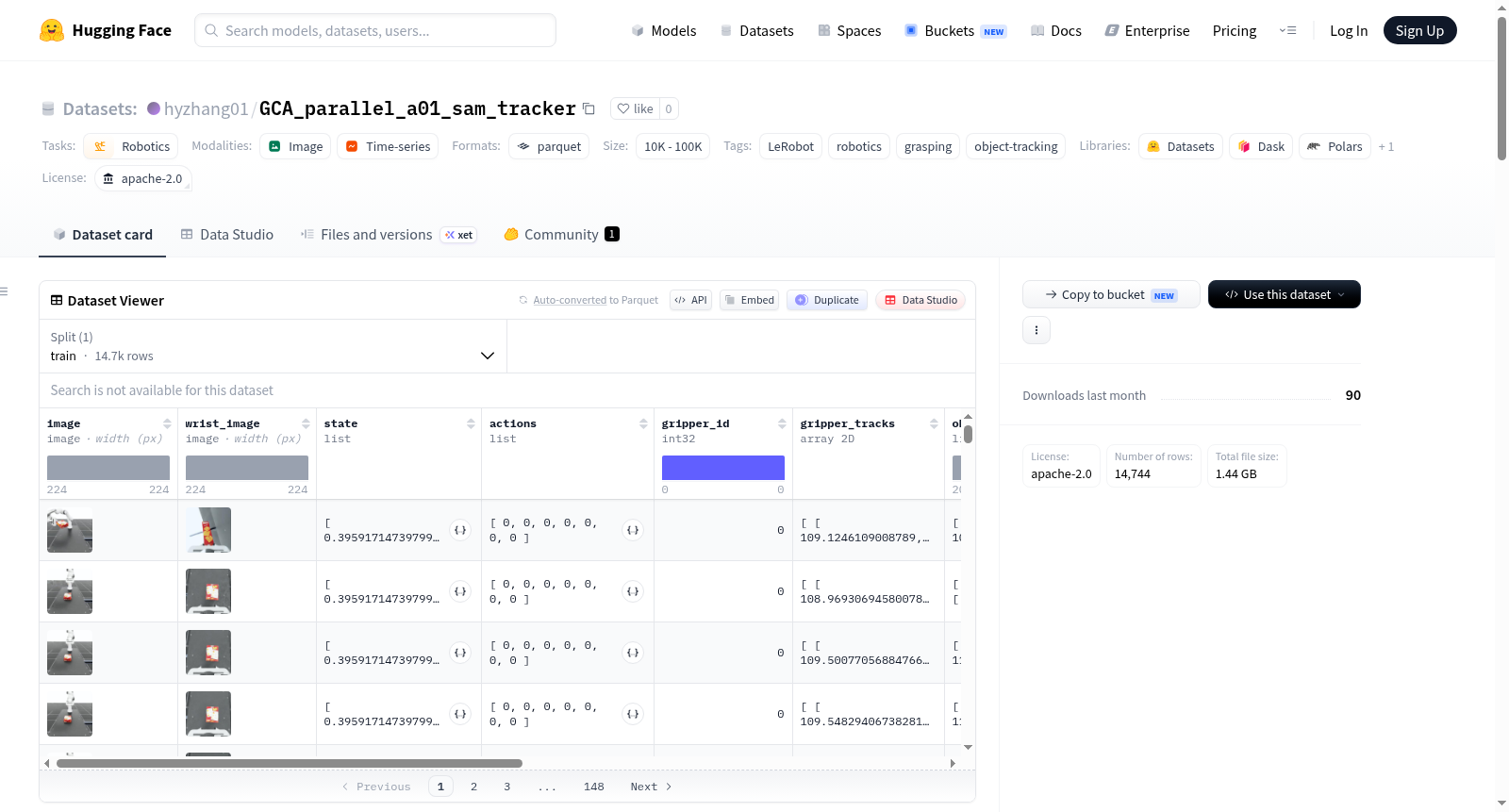Screen dimensions: 1509x812
Task: Jump to page 2 of the table
Action: click(x=473, y=787)
